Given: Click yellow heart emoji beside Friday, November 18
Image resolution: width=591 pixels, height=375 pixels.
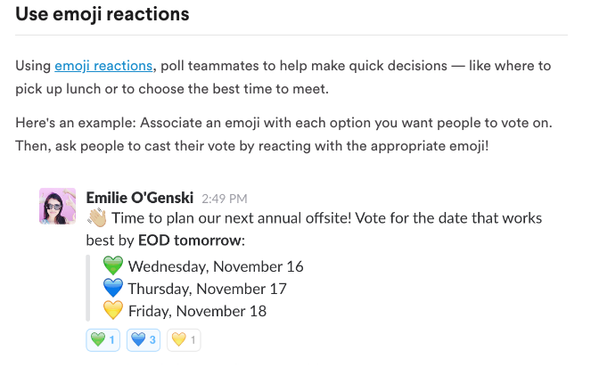Looking at the screenshot, I should tap(113, 310).
